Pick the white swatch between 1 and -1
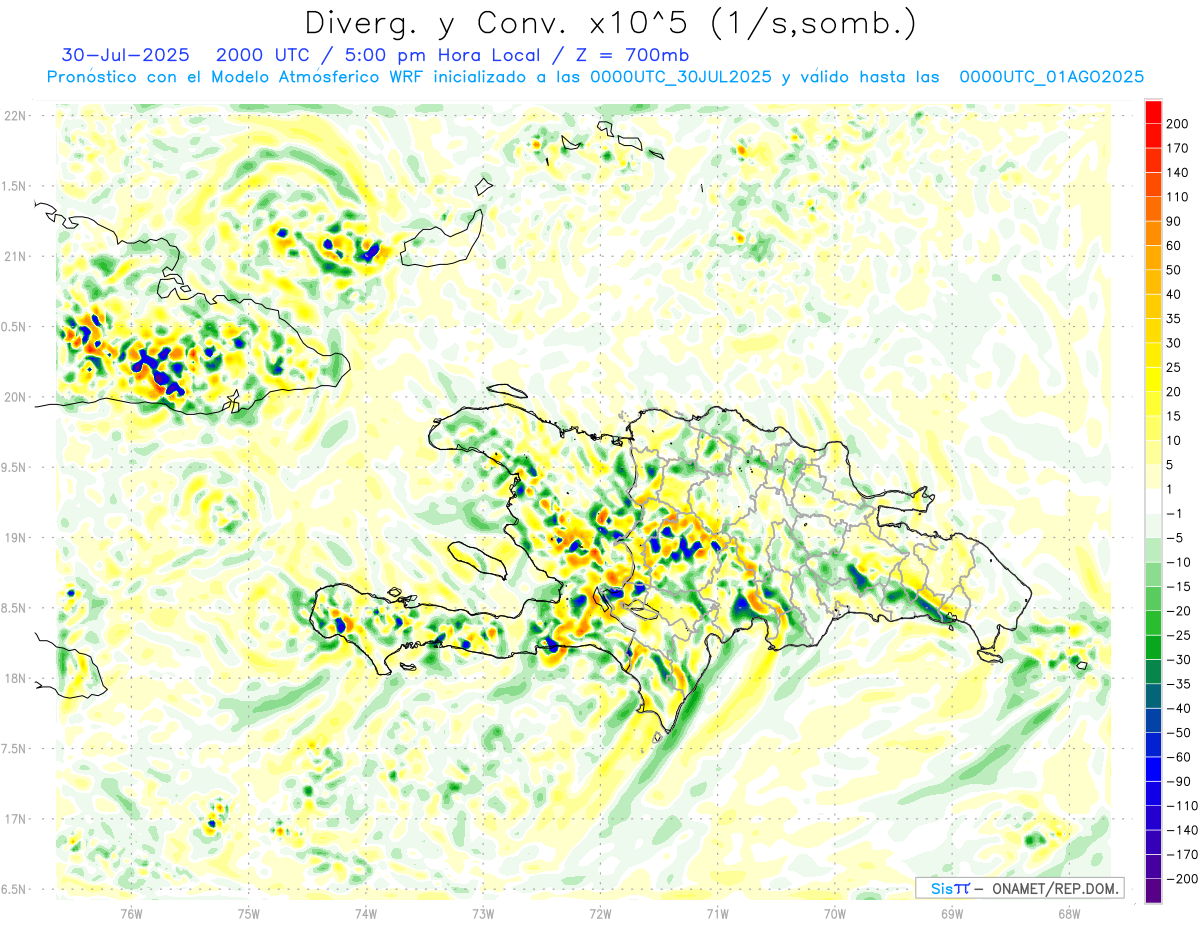This screenshot has height=927, width=1200. [1153, 502]
